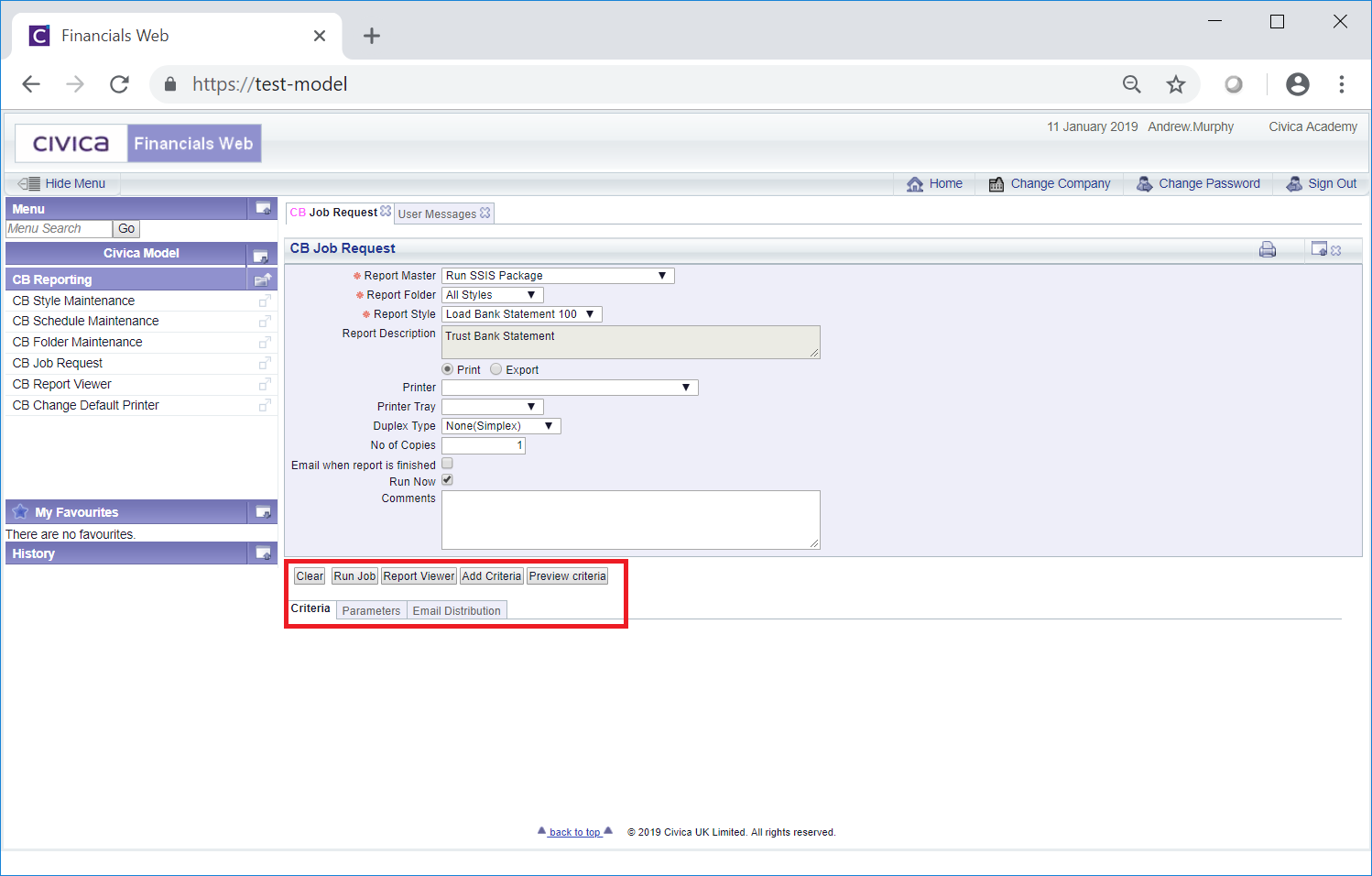
Task: Switch to the User Messages tab
Action: [437, 214]
